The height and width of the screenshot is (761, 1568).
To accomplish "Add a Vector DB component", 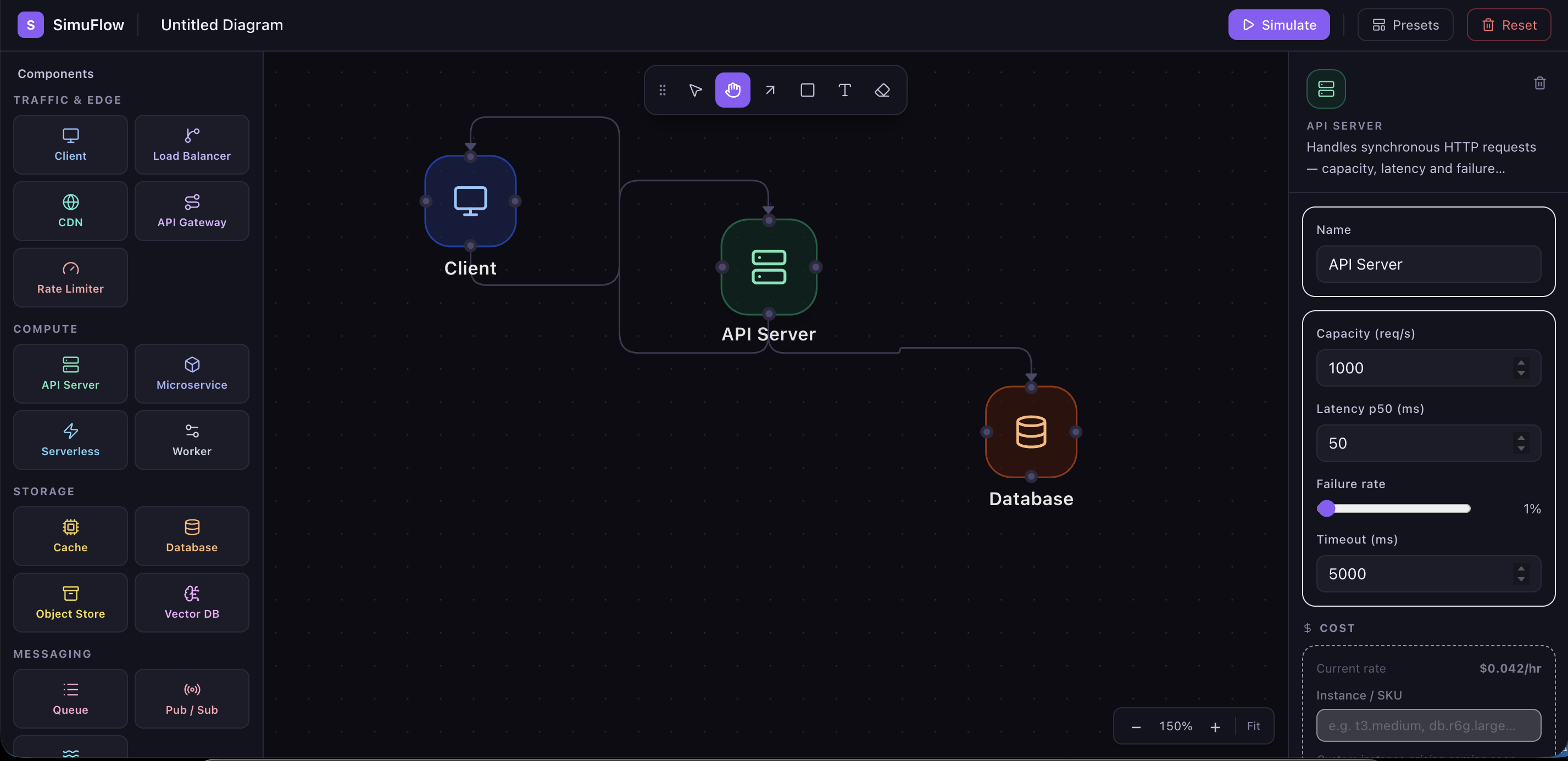I will [192, 602].
